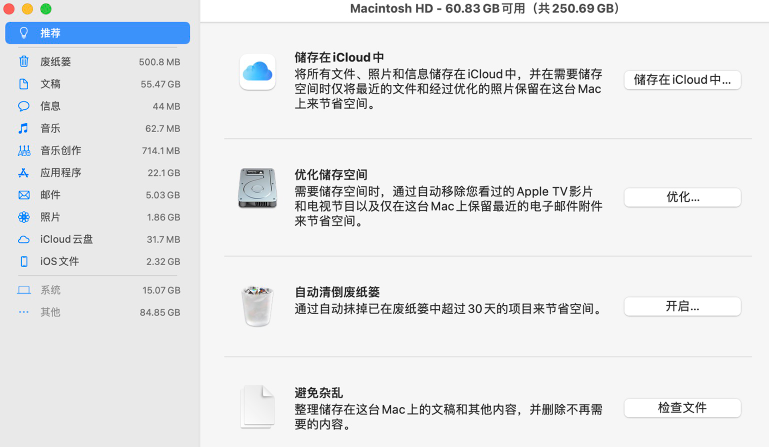Viewport: 769px width, 447px height.
Task: Click the 714.1 MB size value
Action: pos(161,151)
